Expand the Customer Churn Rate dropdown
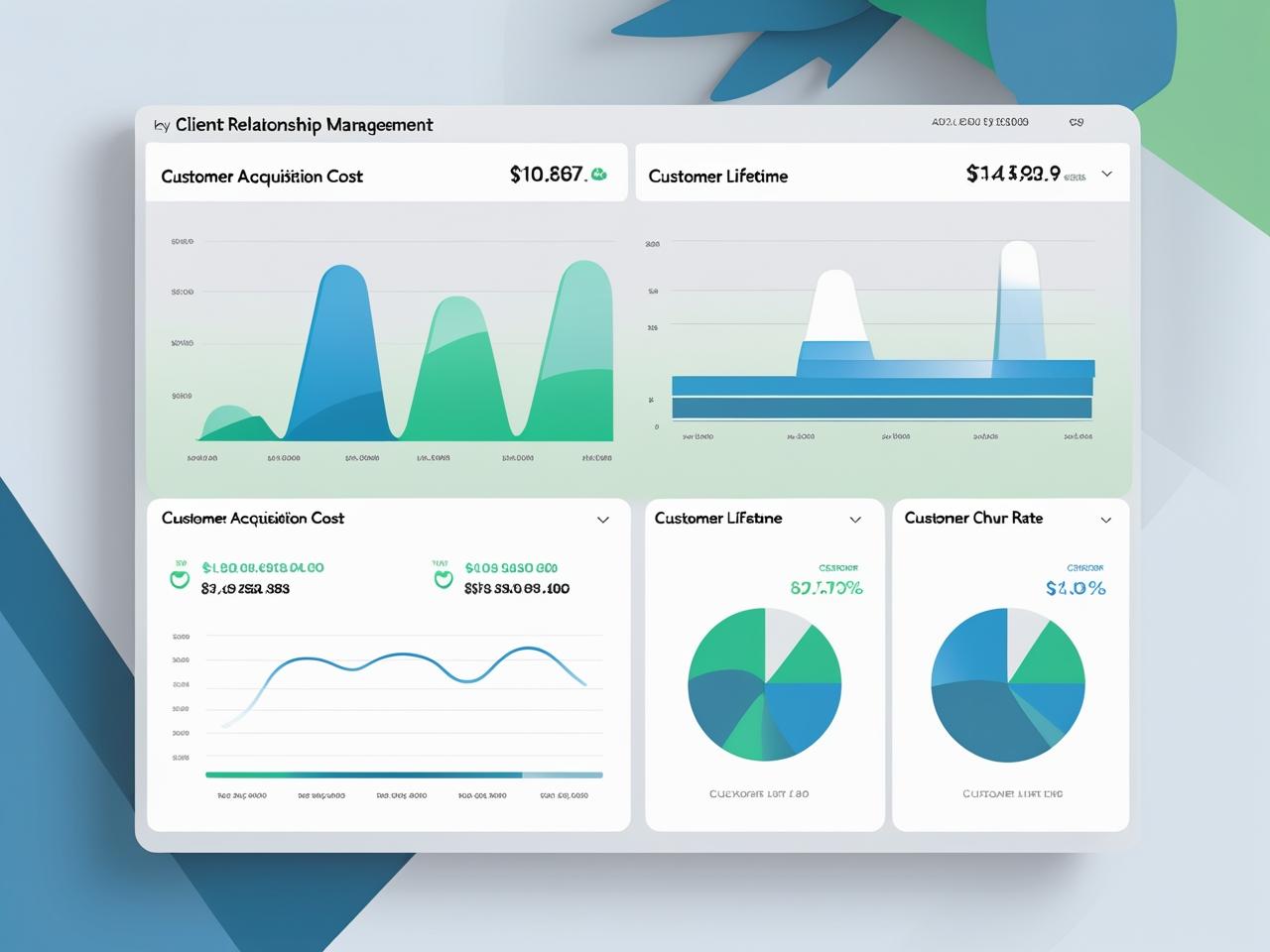Screen dimensions: 1270x952 1105,519
